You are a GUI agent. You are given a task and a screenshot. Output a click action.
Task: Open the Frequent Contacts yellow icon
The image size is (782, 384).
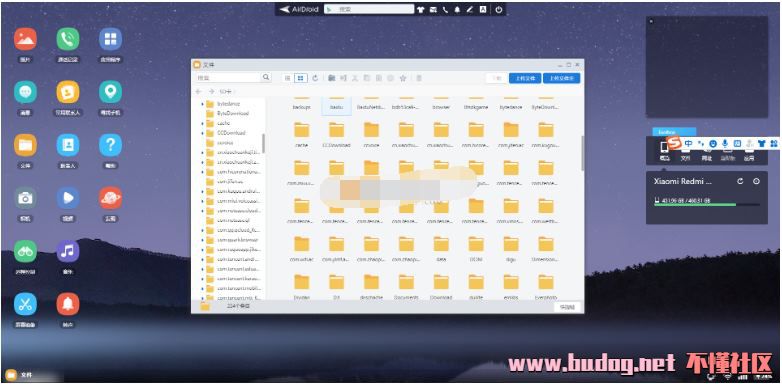pyautogui.click(x=68, y=92)
